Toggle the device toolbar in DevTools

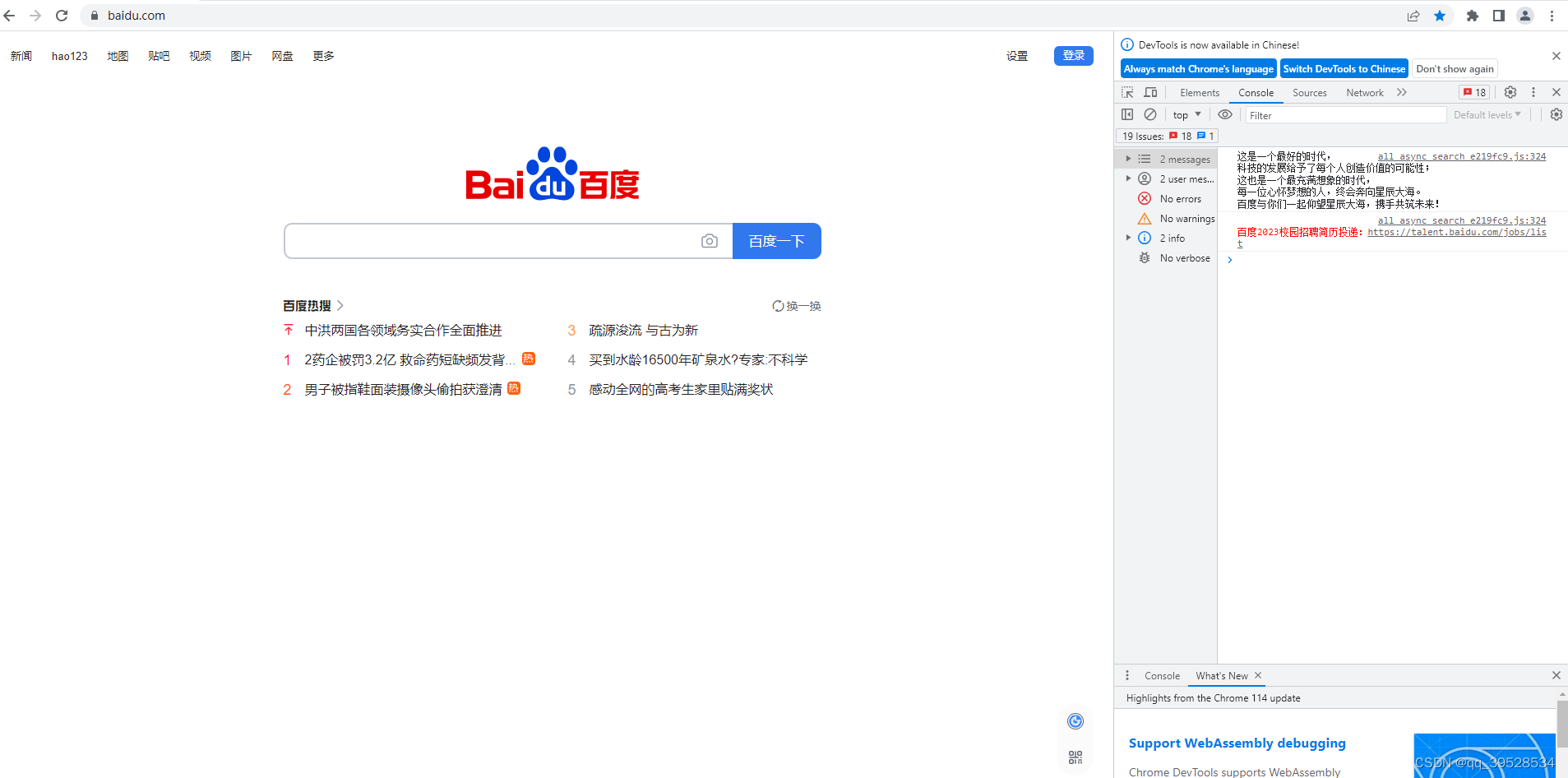coord(1151,92)
